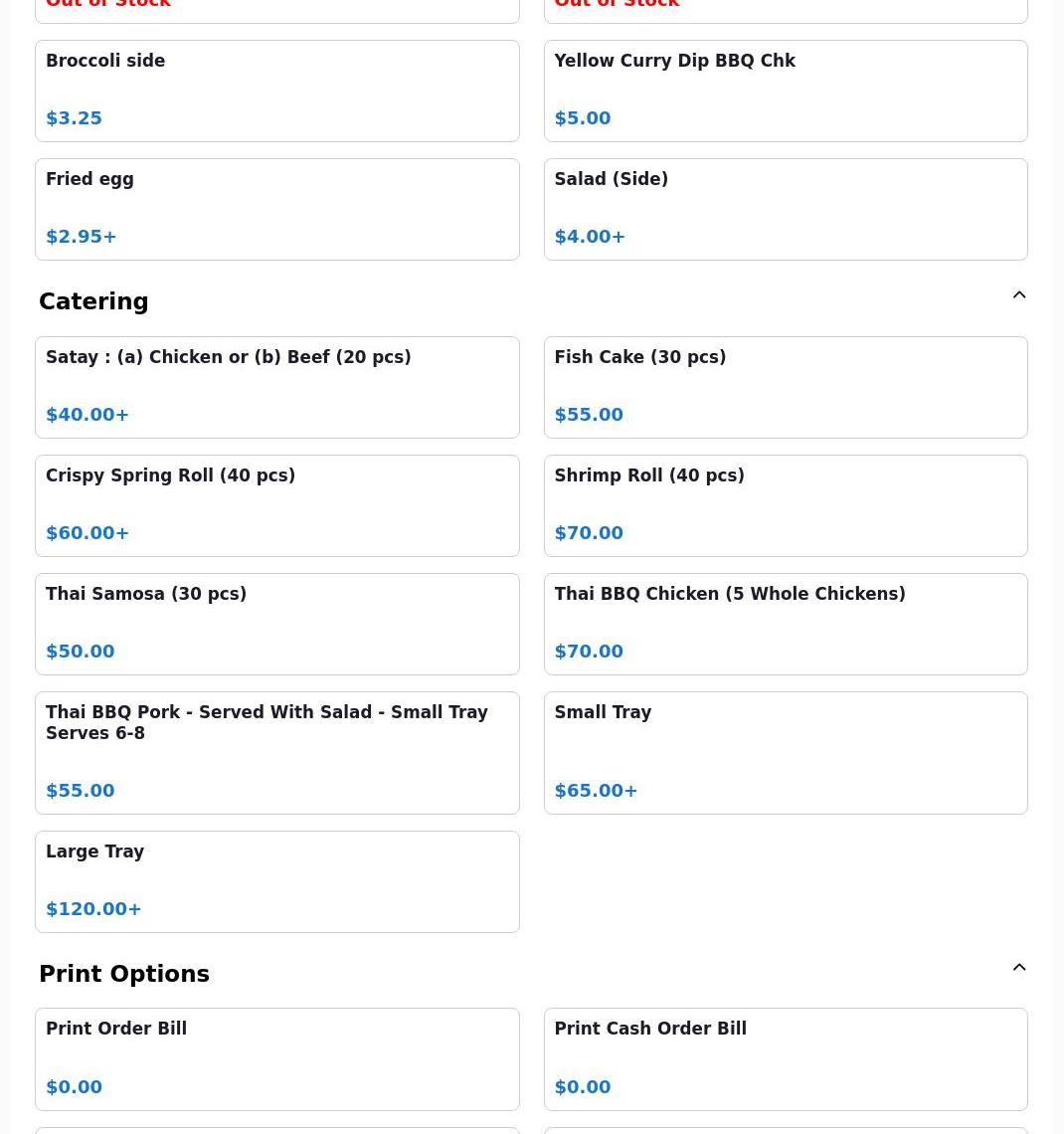This screenshot has height=1134, width=1064.
Task: Add Yellow Curry Dip BBQ Chk
Action: [x=786, y=92]
